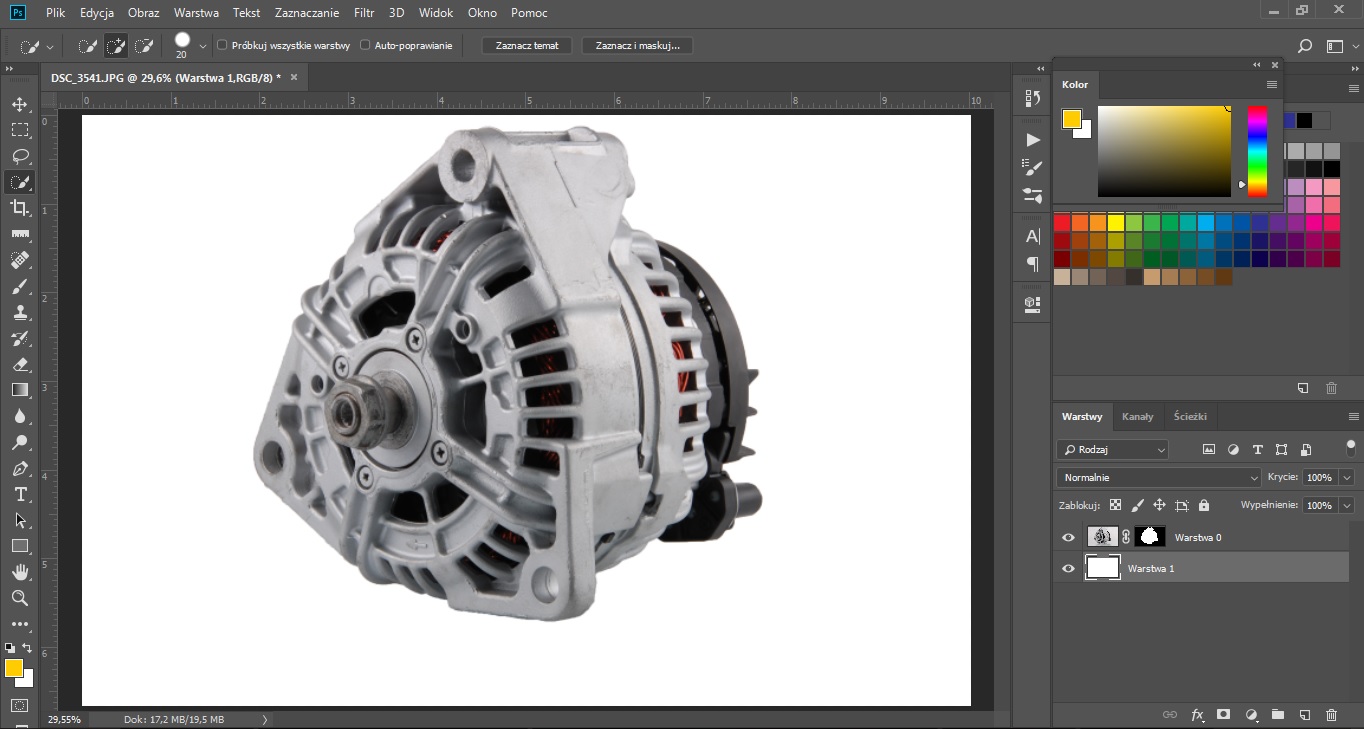Click the delete layer trash icon
This screenshot has width=1364, height=729.
(1330, 715)
